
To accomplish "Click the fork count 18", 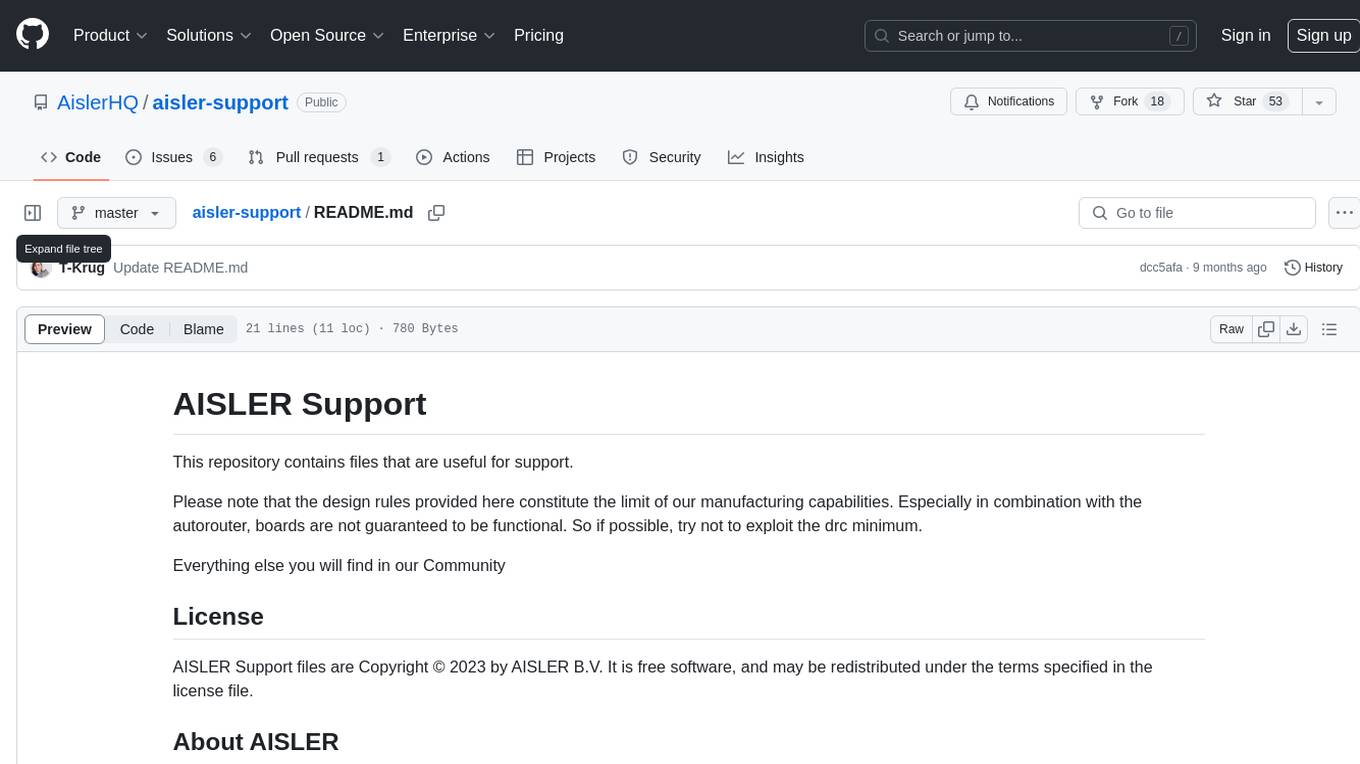I will [1157, 102].
